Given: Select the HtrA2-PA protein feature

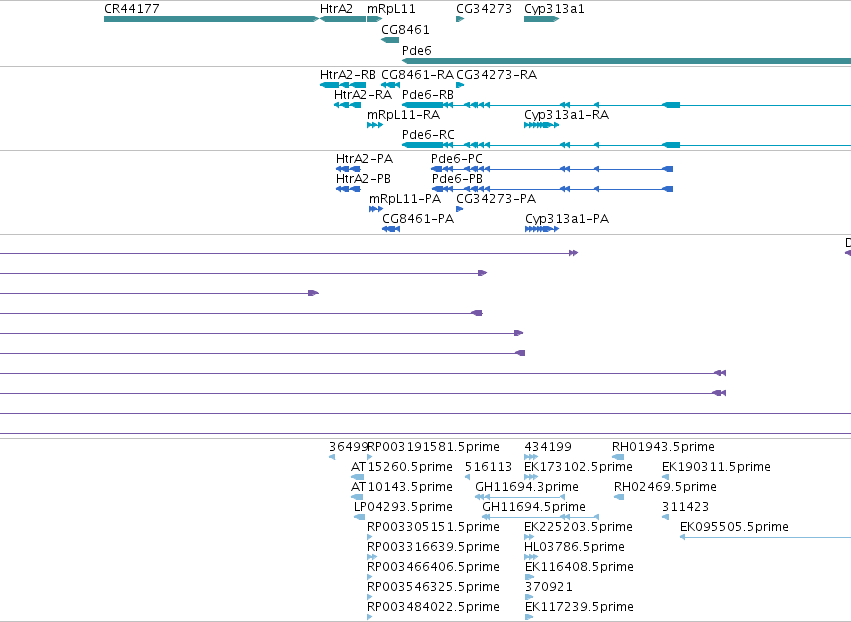Looking at the screenshot, I should [x=348, y=169].
